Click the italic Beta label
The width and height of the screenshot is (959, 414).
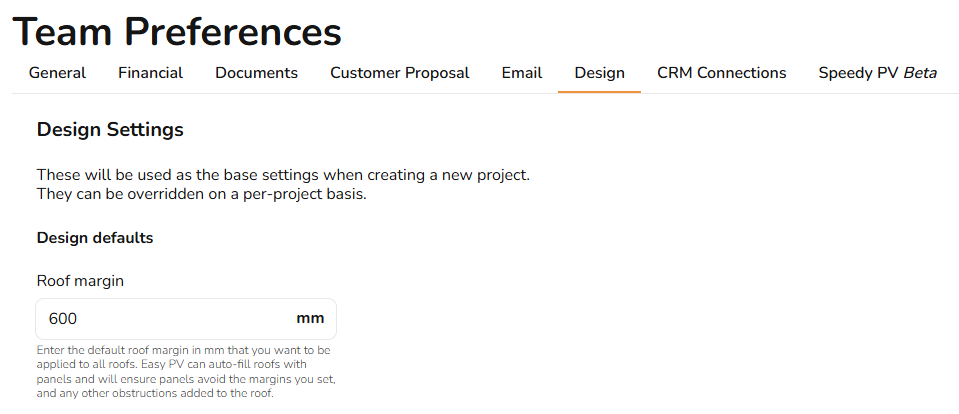[920, 73]
